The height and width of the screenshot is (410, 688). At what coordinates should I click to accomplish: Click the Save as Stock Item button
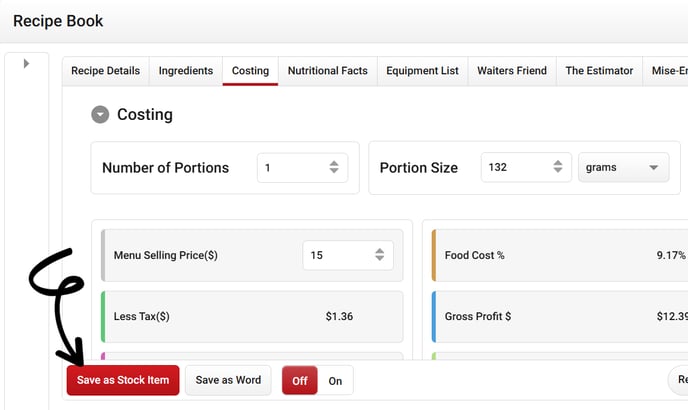(x=123, y=380)
